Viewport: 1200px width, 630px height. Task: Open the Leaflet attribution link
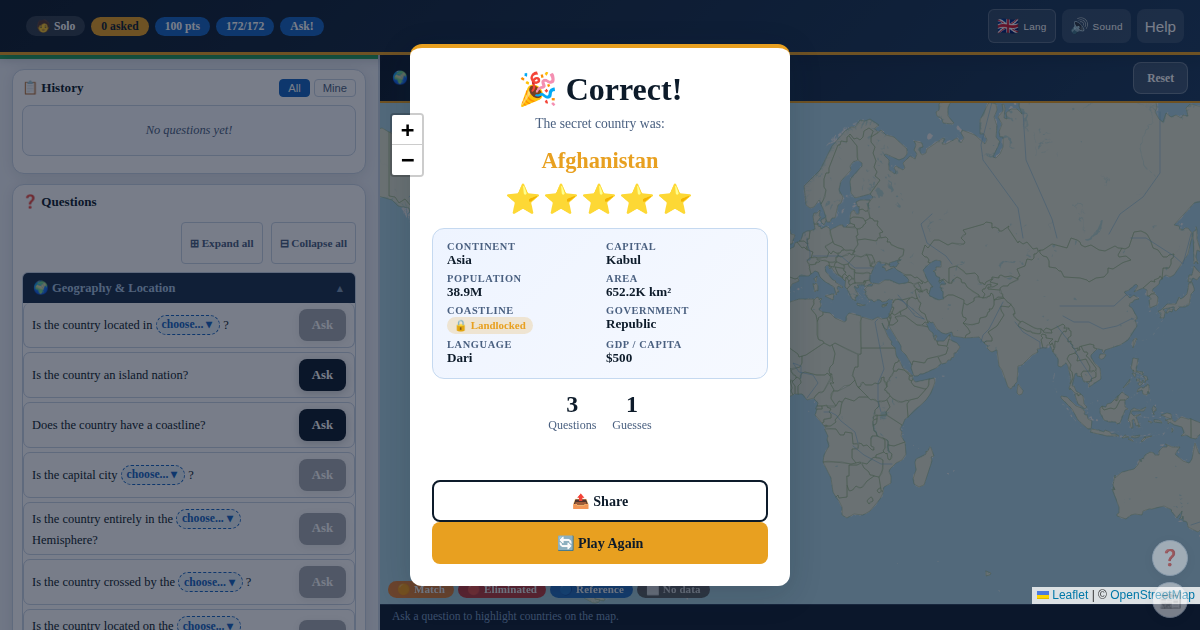tap(1062, 595)
